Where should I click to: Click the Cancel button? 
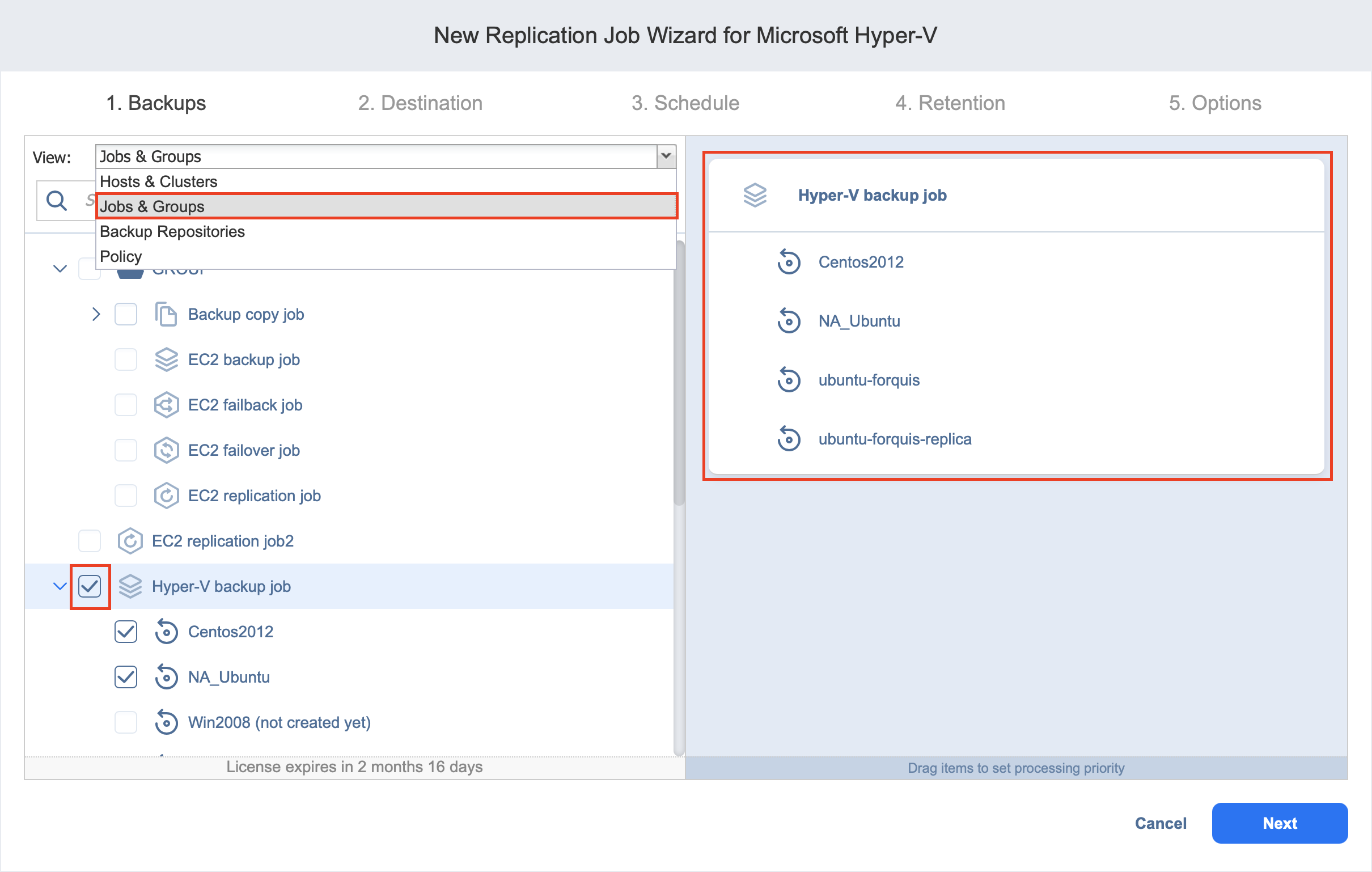(1160, 824)
